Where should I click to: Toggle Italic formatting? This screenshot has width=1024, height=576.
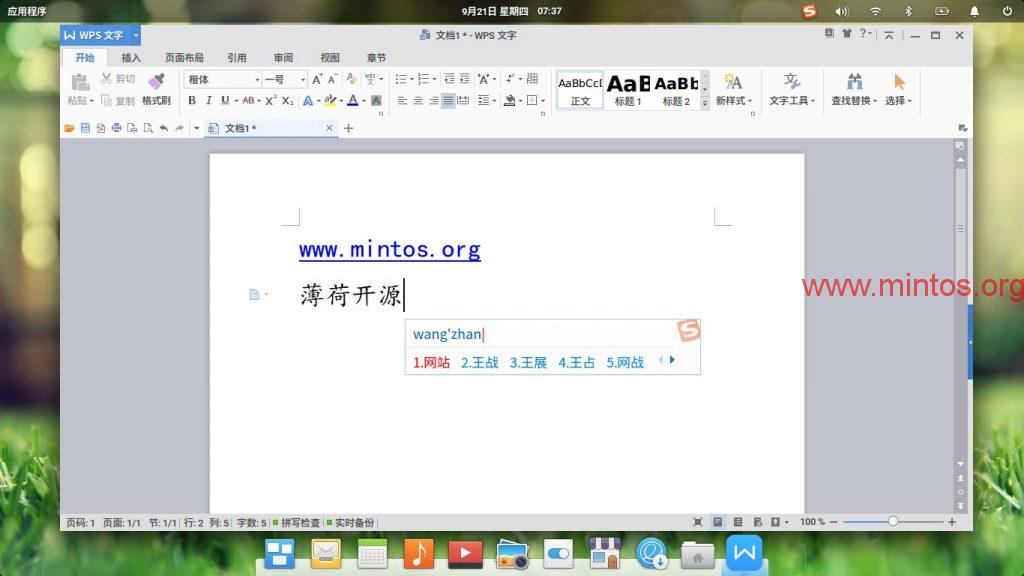pos(208,100)
